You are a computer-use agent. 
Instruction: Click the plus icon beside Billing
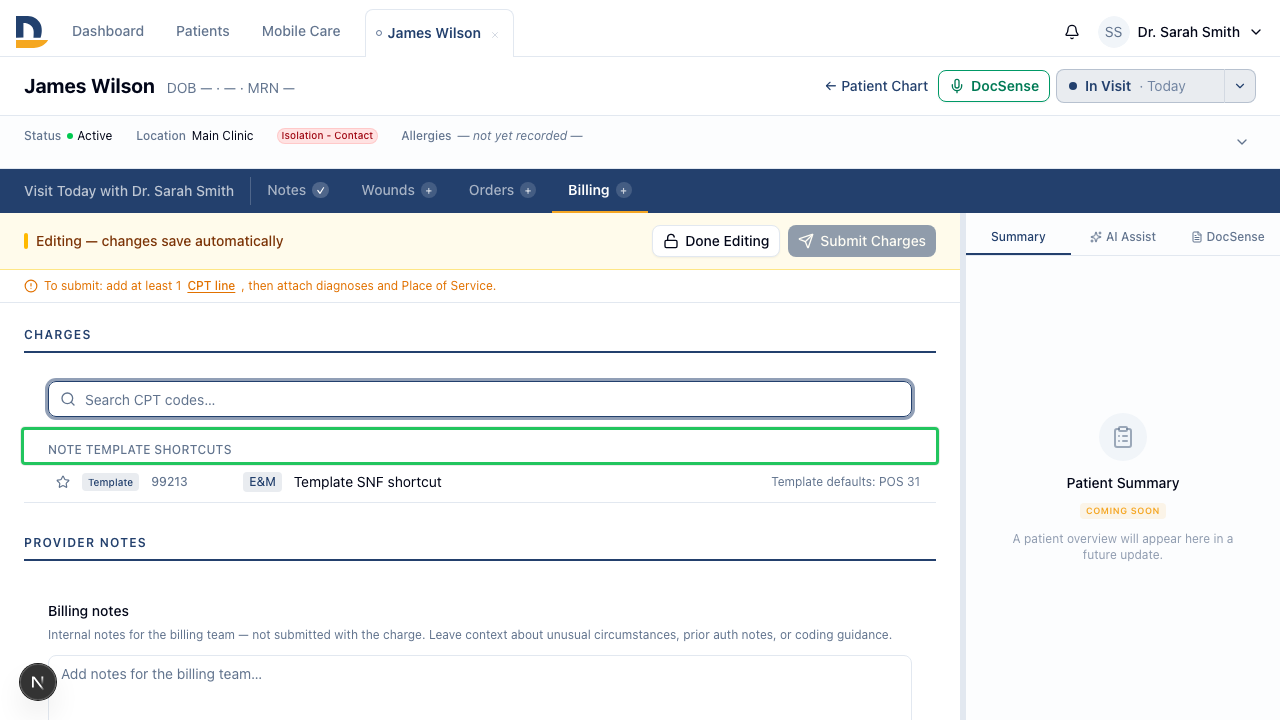click(x=623, y=190)
